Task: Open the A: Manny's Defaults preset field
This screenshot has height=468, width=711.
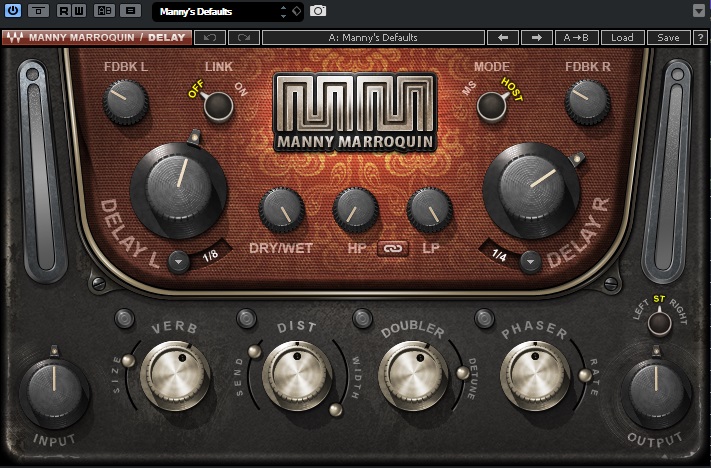Action: [x=373, y=38]
